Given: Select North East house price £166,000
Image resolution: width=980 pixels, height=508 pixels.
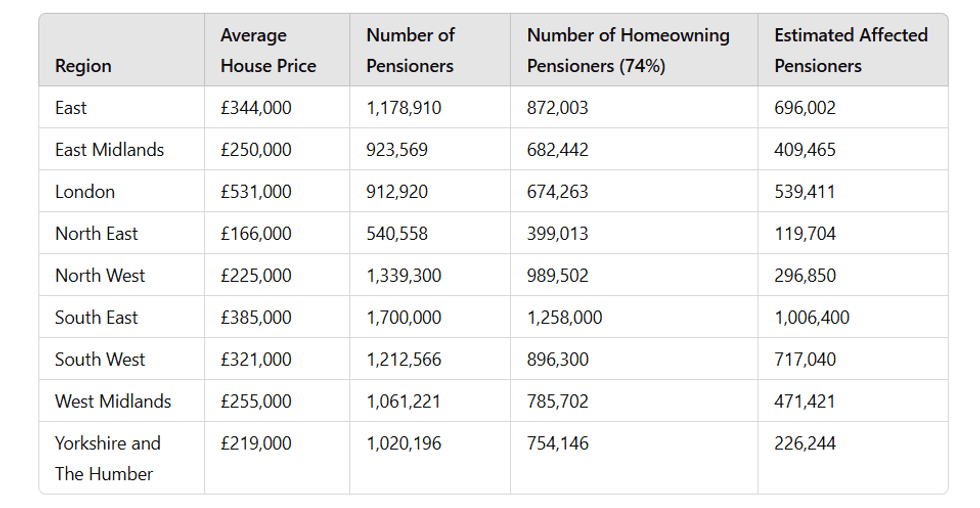Looking at the screenshot, I should (x=256, y=234).
